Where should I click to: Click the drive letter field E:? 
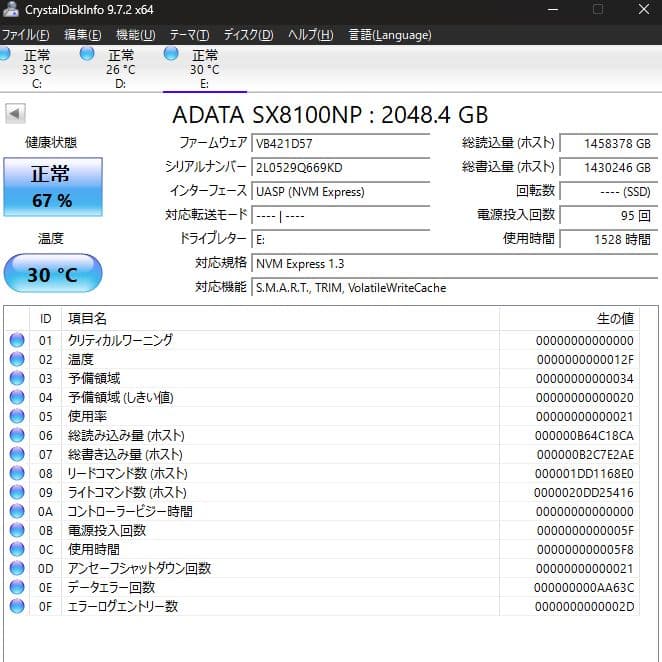pos(341,240)
